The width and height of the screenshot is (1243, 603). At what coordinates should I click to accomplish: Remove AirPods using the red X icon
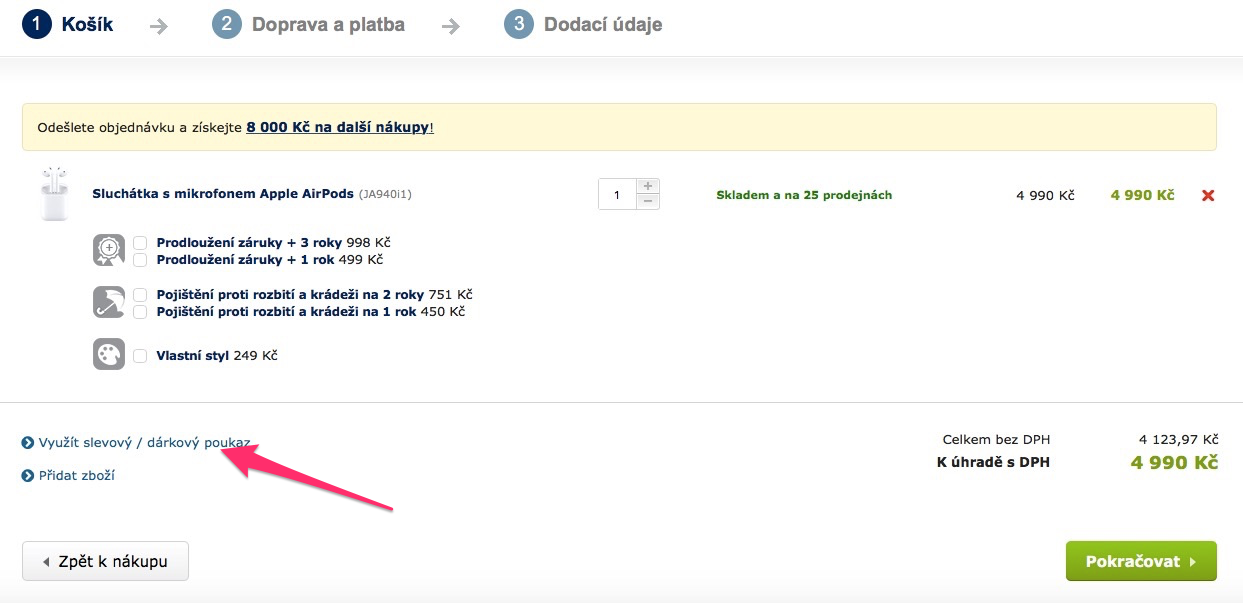1208,195
